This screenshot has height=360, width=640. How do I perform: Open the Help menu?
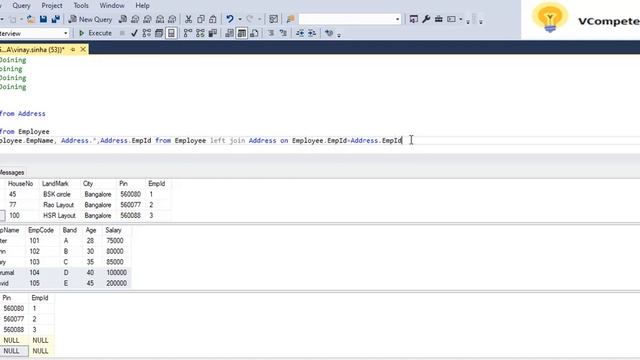coord(142,6)
